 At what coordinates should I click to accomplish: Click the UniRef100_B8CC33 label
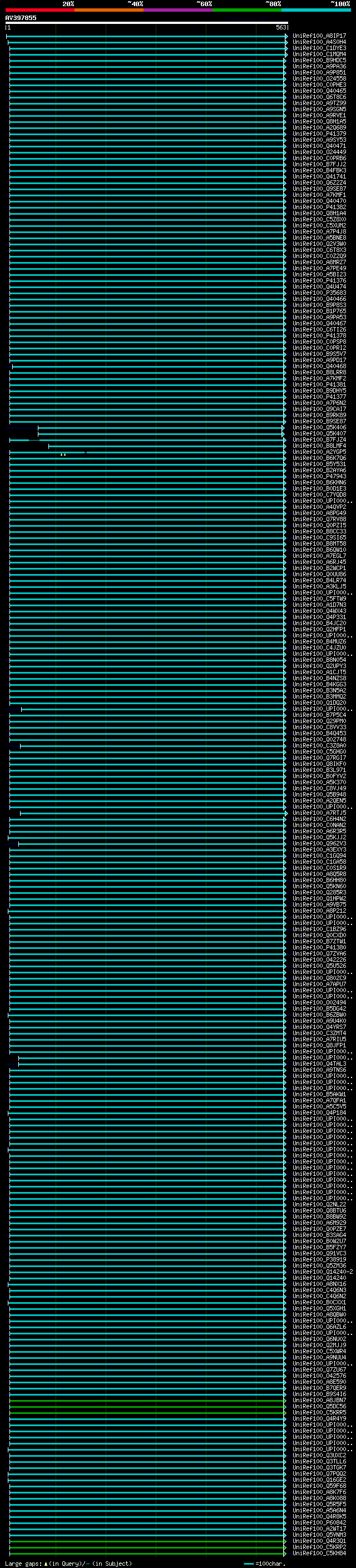pos(319,531)
